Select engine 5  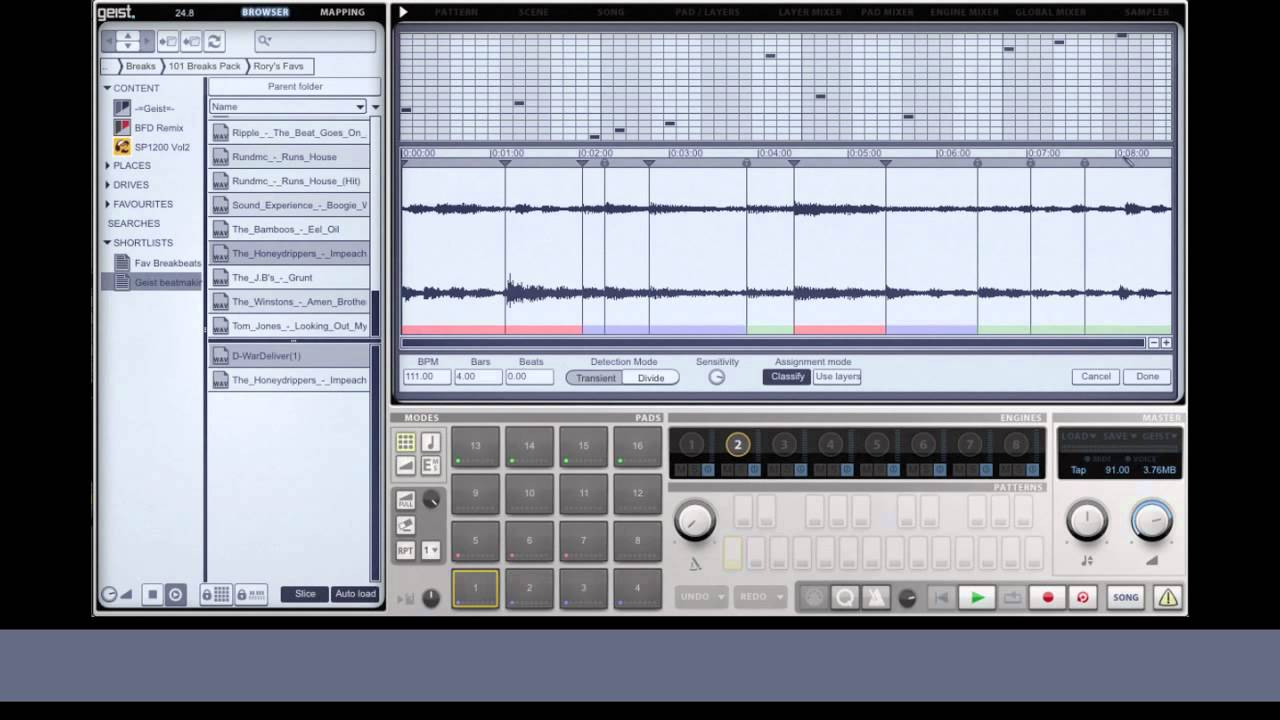click(877, 445)
